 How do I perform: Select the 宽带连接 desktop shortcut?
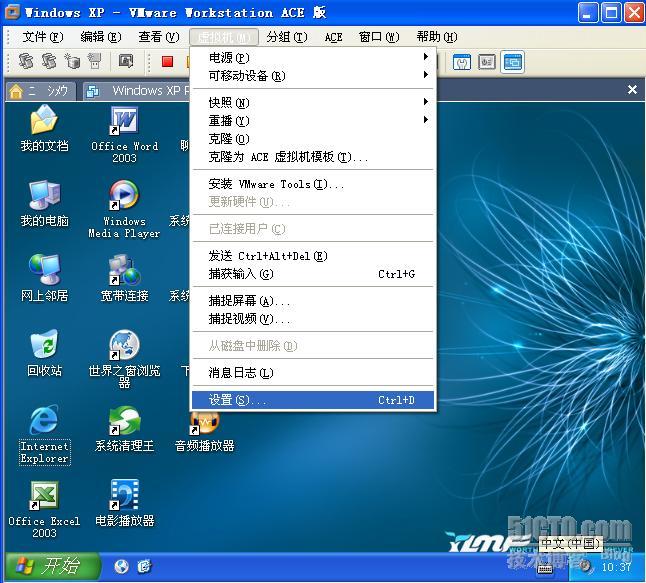[124, 279]
